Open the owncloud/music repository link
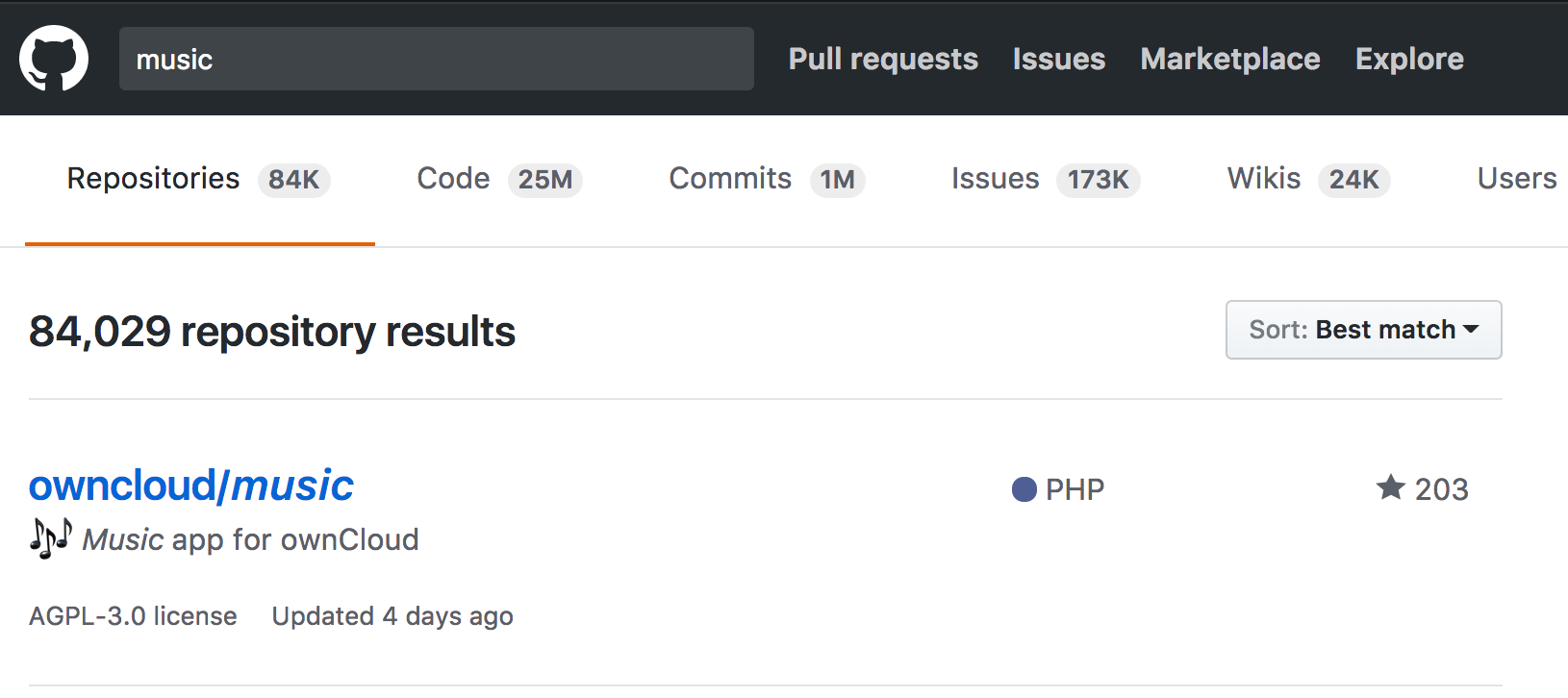The height and width of the screenshot is (698, 1568). pyautogui.click(x=191, y=486)
